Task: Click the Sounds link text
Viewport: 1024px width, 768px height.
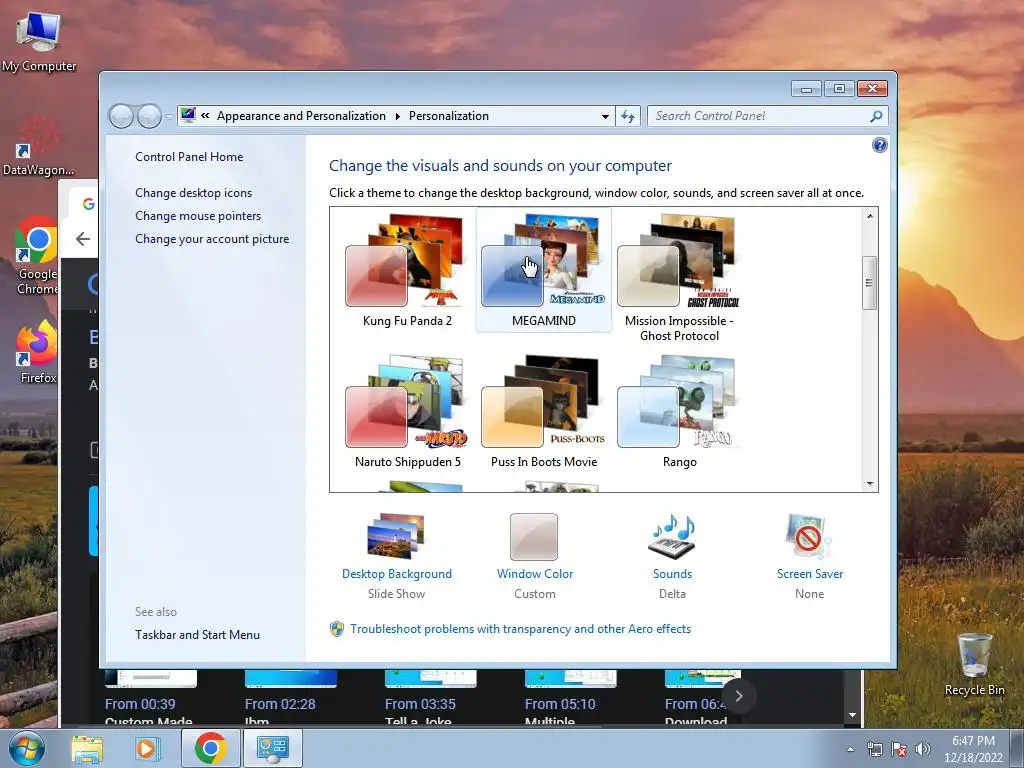Action: [x=672, y=573]
